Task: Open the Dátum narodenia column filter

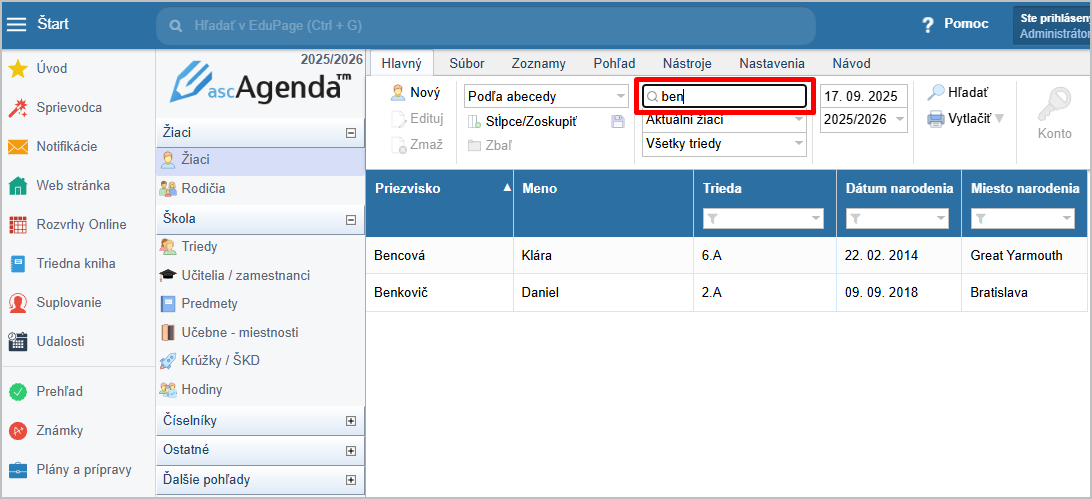Action: coord(897,219)
